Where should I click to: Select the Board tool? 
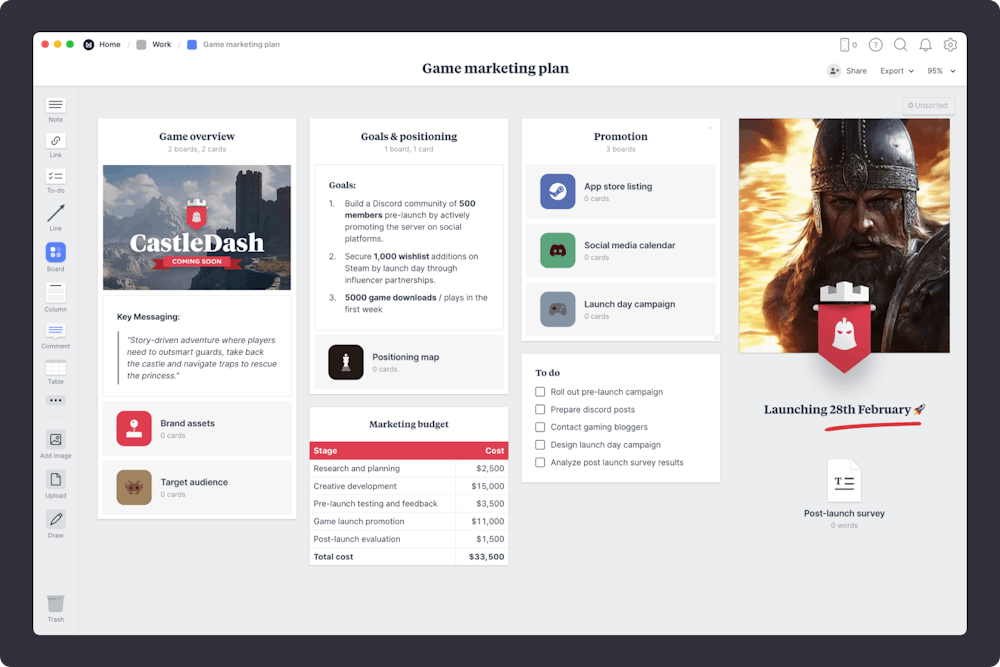55,251
